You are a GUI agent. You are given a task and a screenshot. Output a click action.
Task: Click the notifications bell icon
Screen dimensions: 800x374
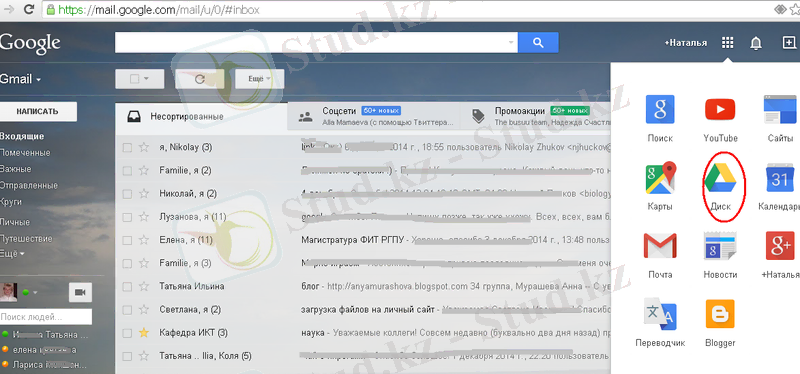(756, 43)
